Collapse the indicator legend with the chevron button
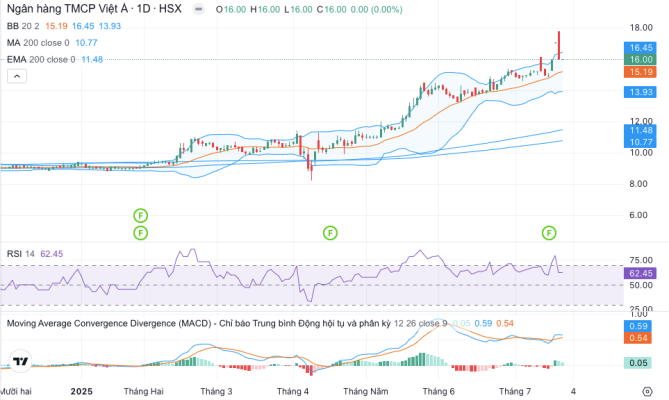669x400 pixels. pos(17,76)
